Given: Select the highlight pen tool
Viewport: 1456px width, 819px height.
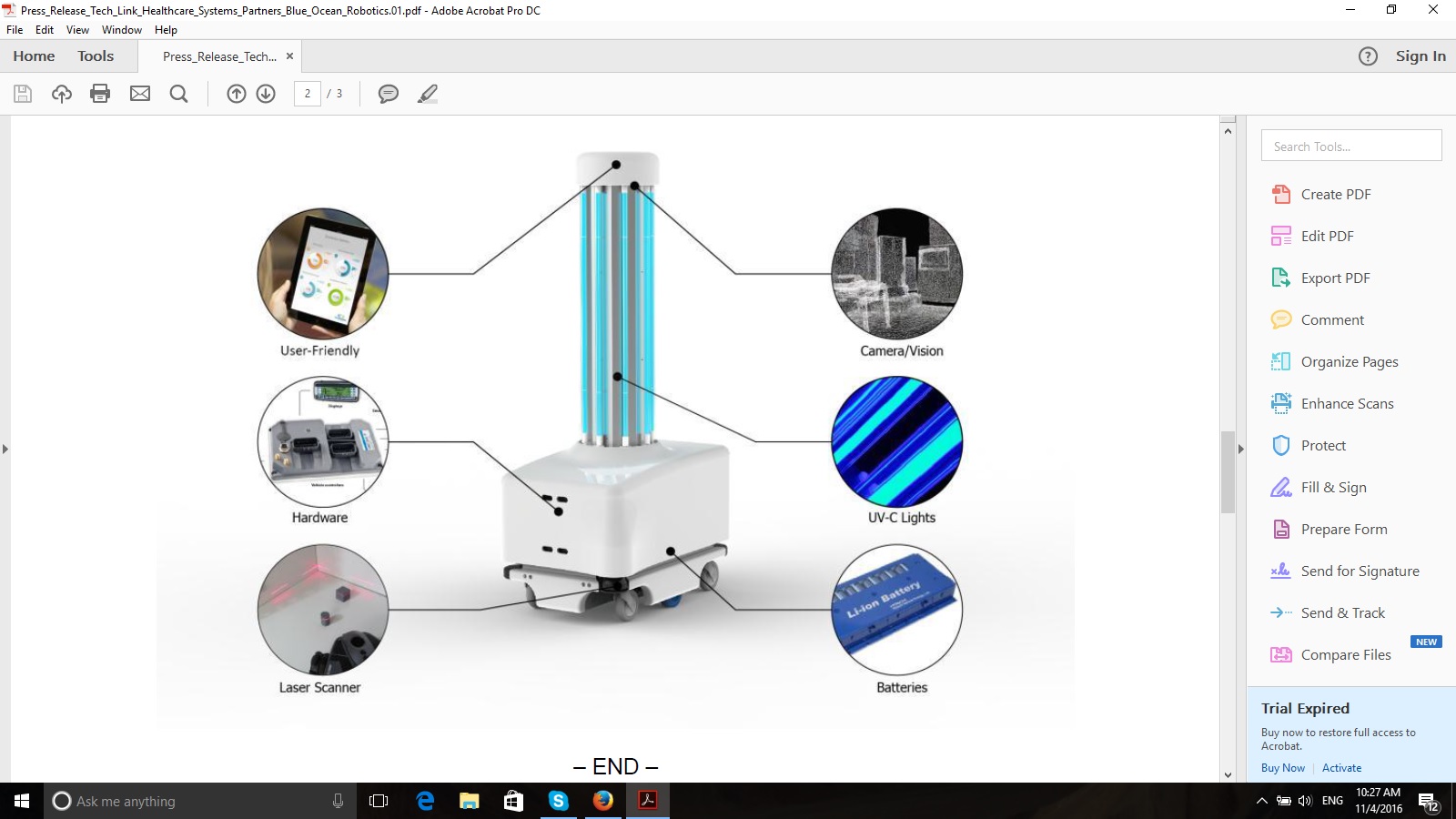Looking at the screenshot, I should tap(428, 94).
